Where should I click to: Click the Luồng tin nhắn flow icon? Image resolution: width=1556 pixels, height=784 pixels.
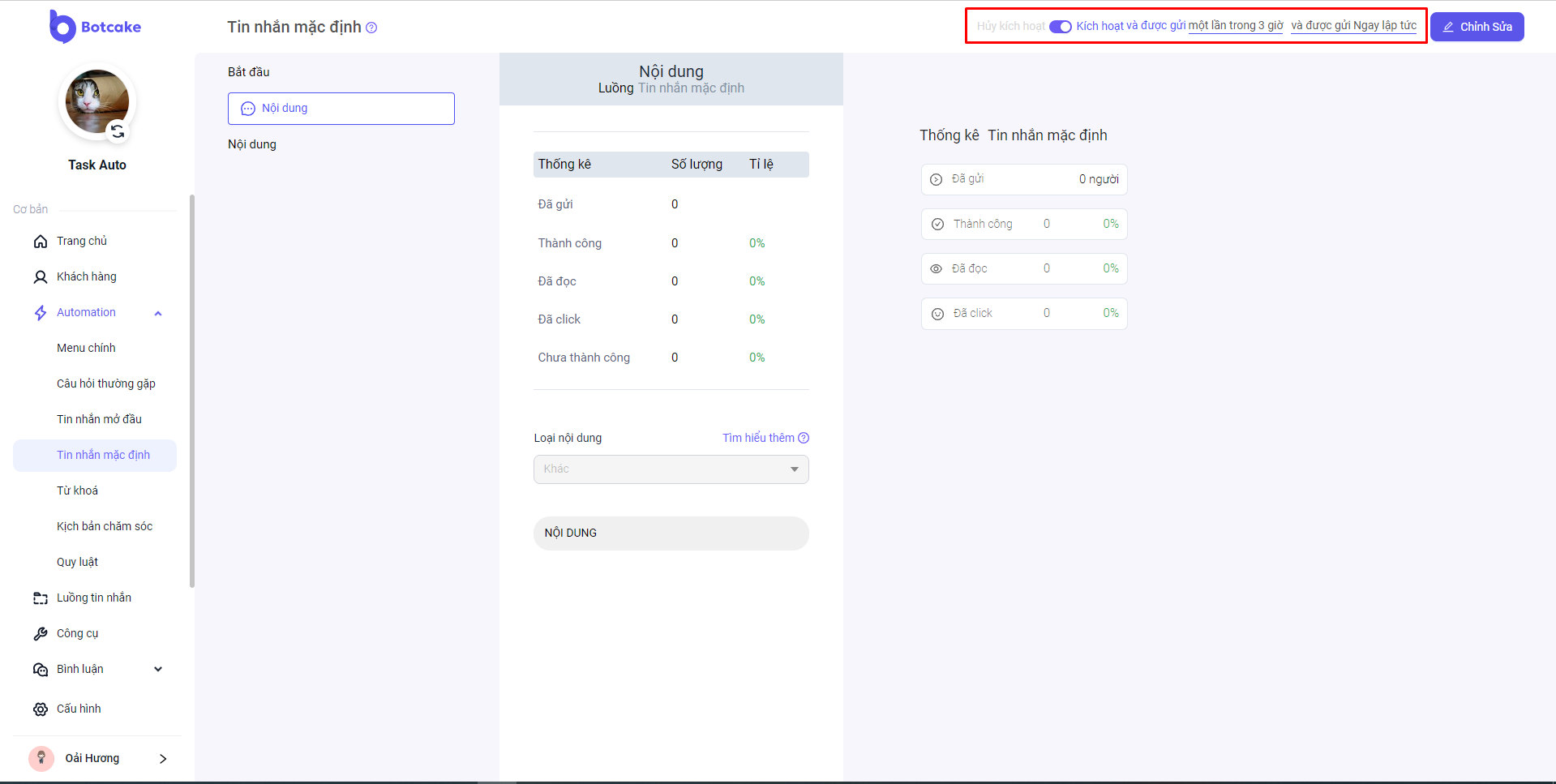coord(41,598)
